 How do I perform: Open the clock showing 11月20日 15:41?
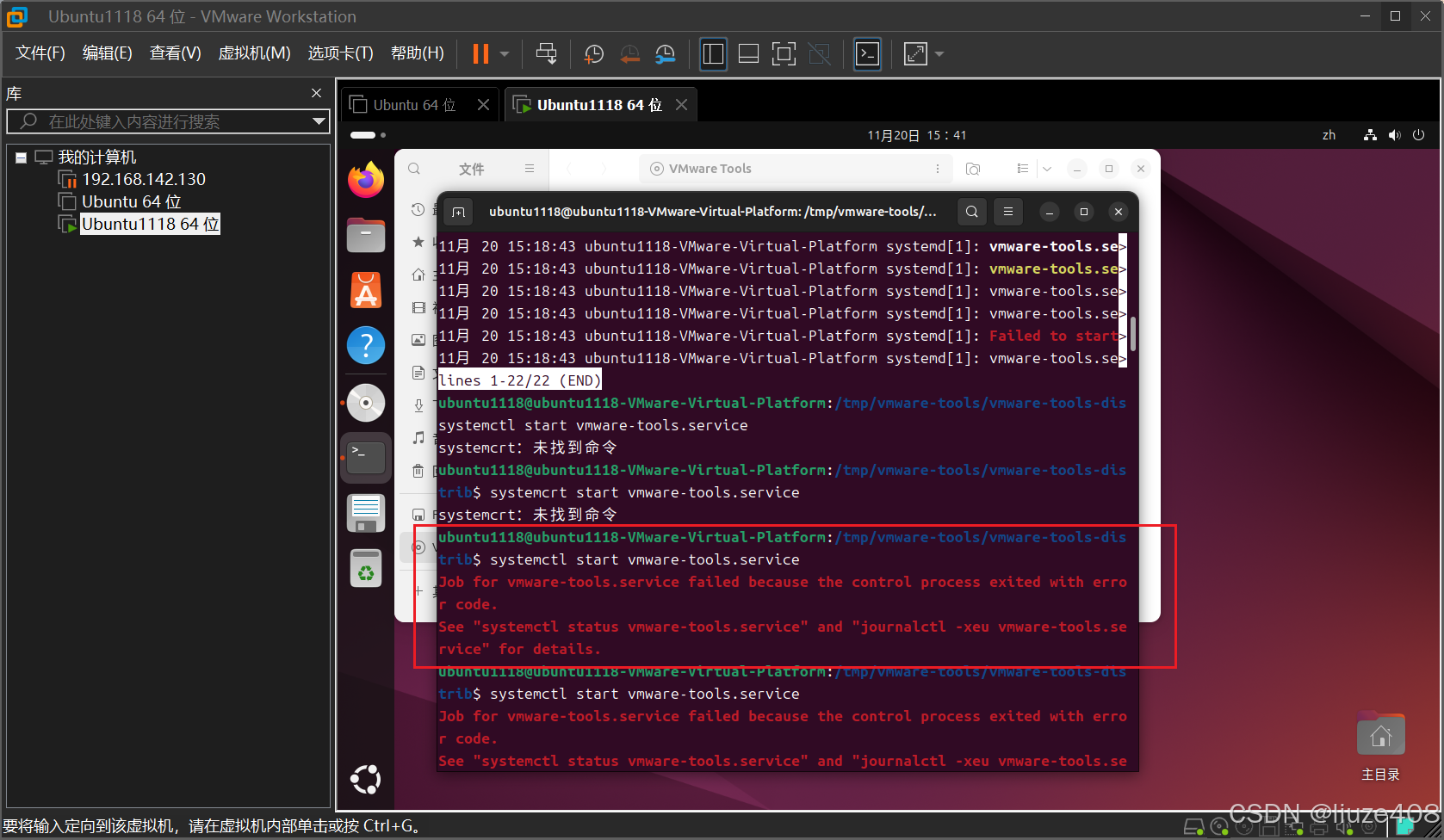coord(916,135)
